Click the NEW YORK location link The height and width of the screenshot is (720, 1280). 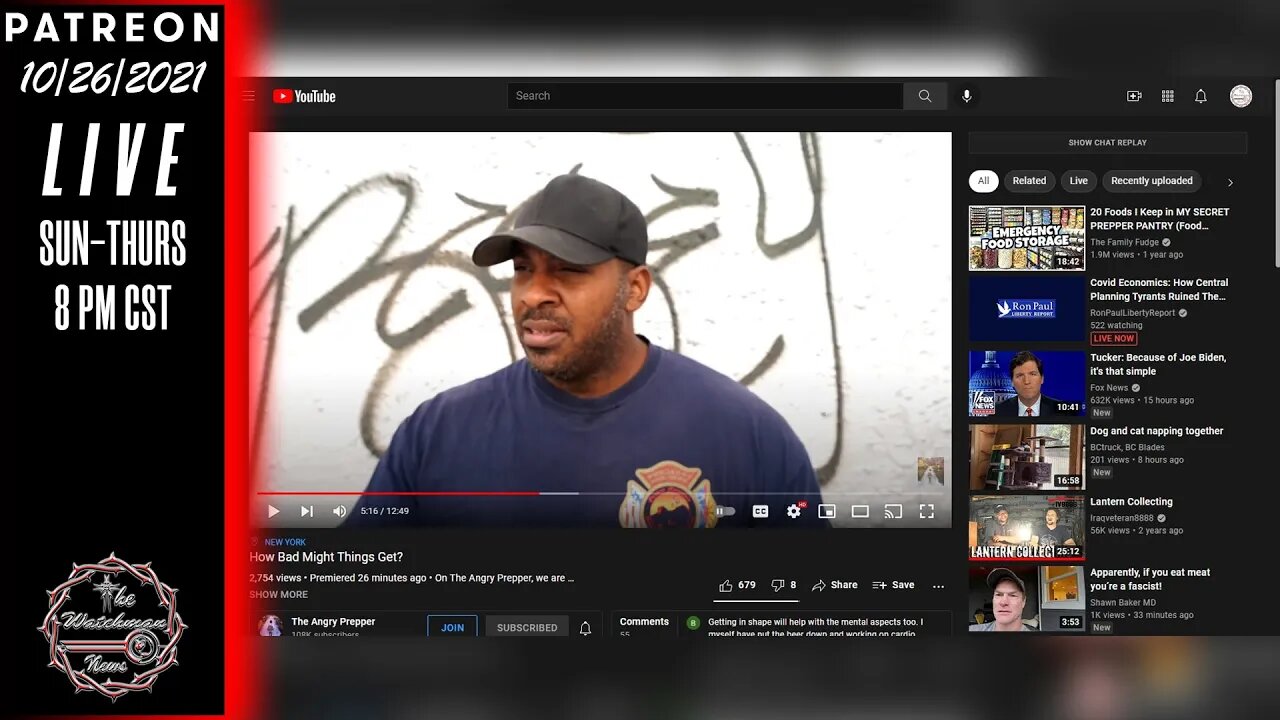(x=285, y=542)
